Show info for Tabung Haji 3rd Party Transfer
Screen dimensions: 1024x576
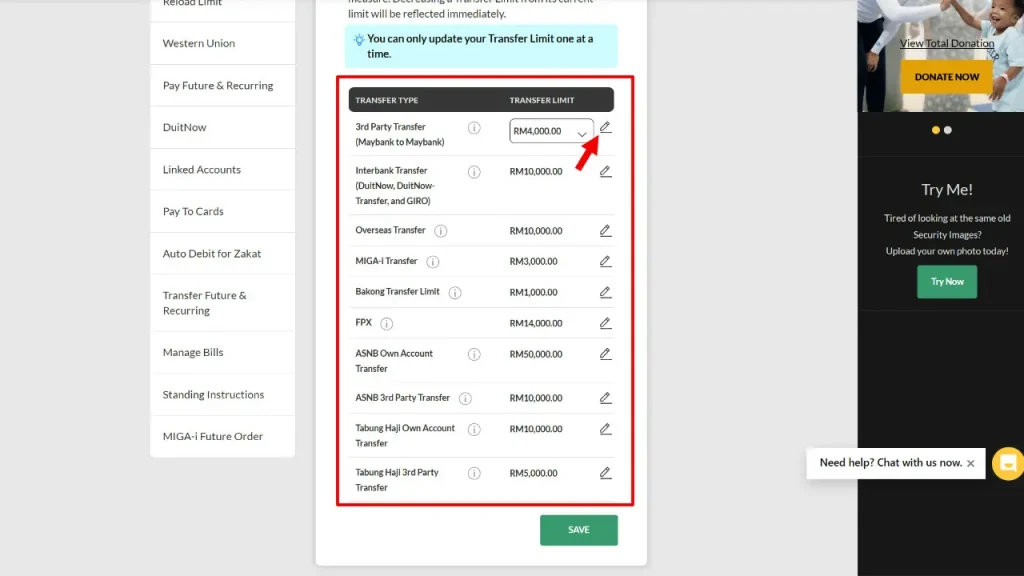[x=474, y=473]
